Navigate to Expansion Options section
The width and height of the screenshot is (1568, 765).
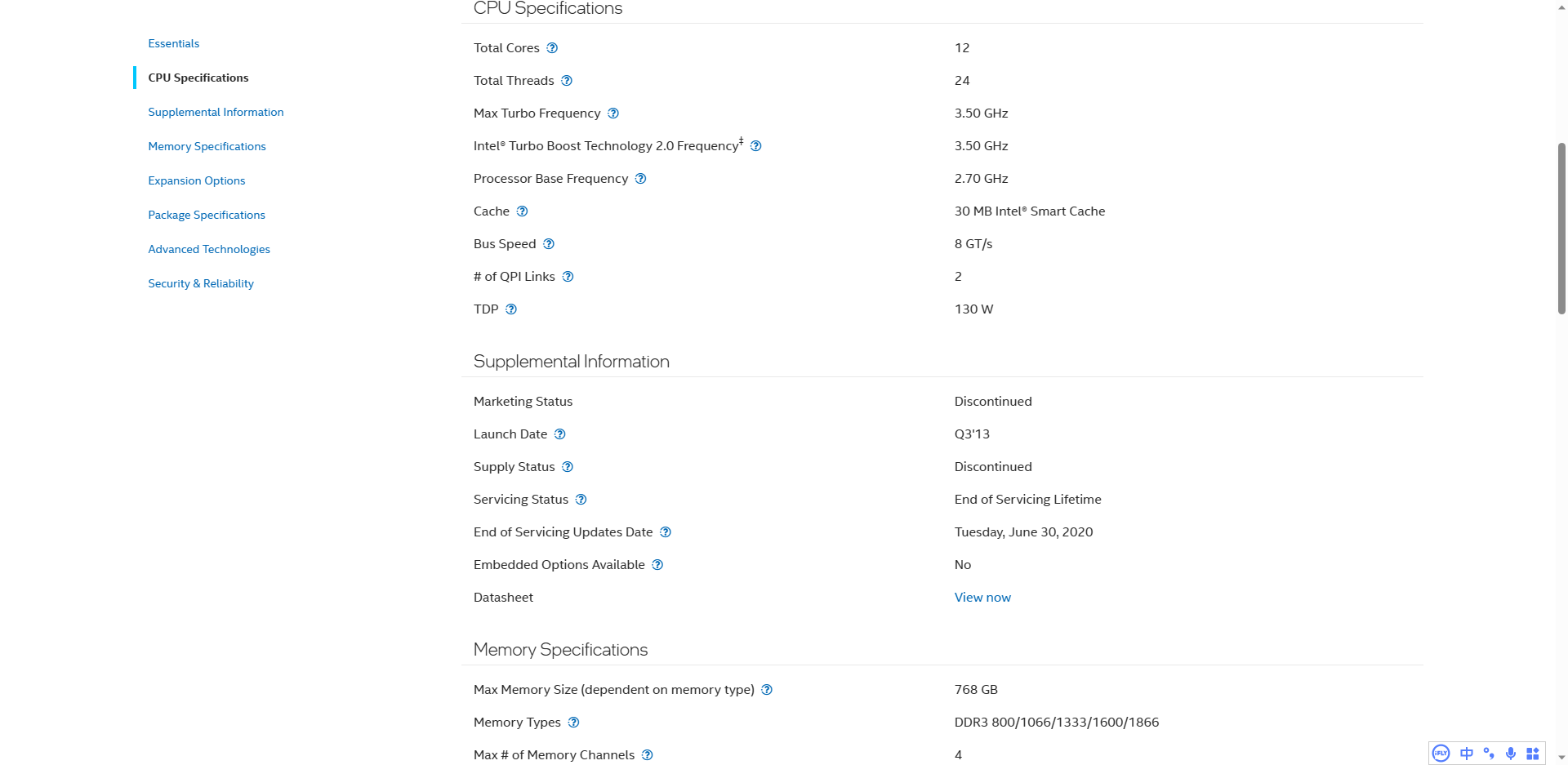196,180
